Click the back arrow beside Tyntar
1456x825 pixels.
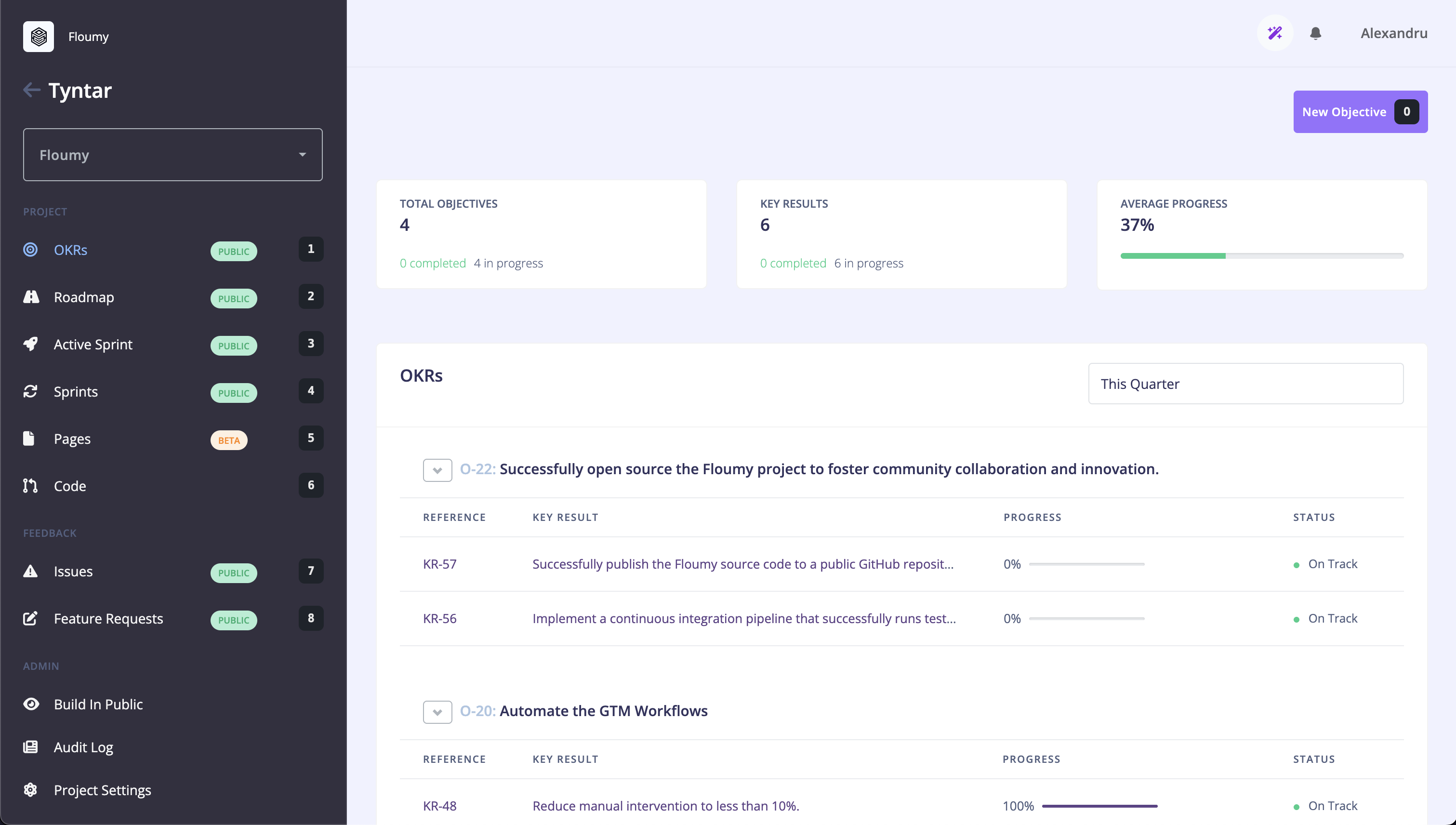[x=32, y=90]
